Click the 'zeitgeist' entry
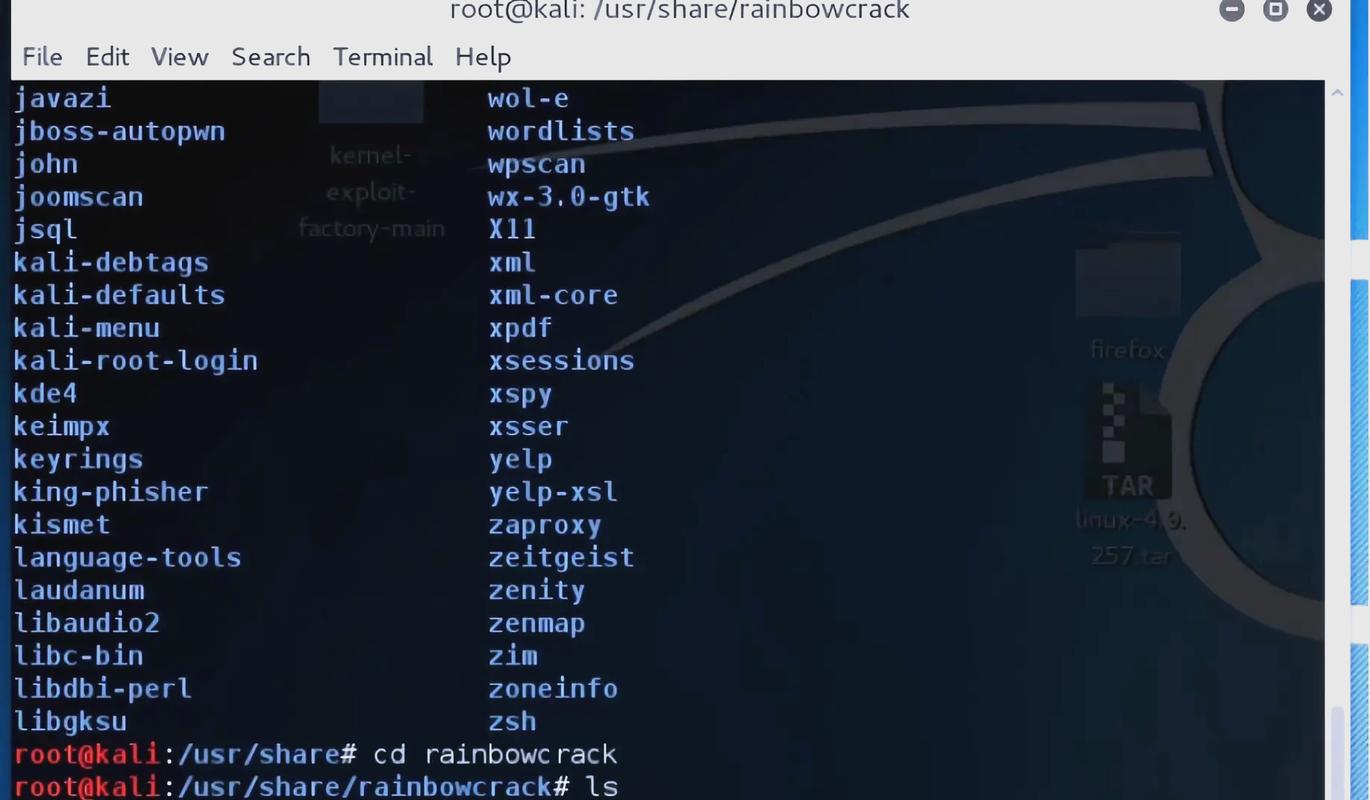Screen dimensions: 1370x800 [x=561, y=558]
